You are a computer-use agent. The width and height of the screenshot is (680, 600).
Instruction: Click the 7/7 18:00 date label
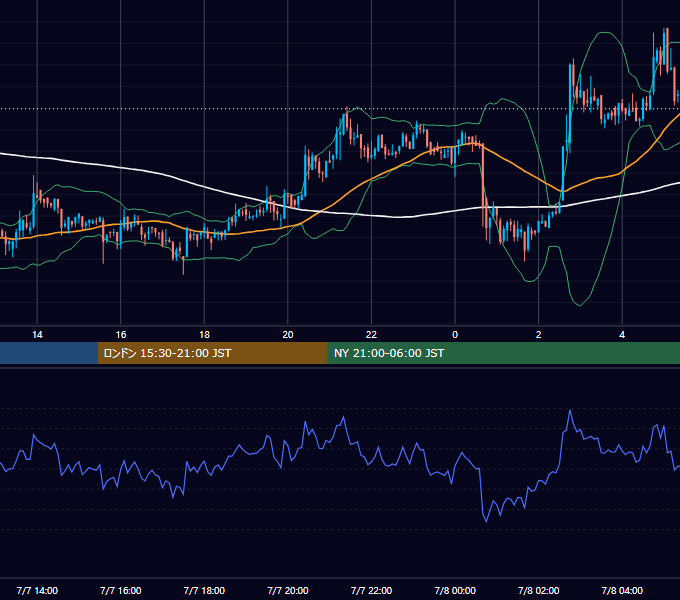click(204, 590)
